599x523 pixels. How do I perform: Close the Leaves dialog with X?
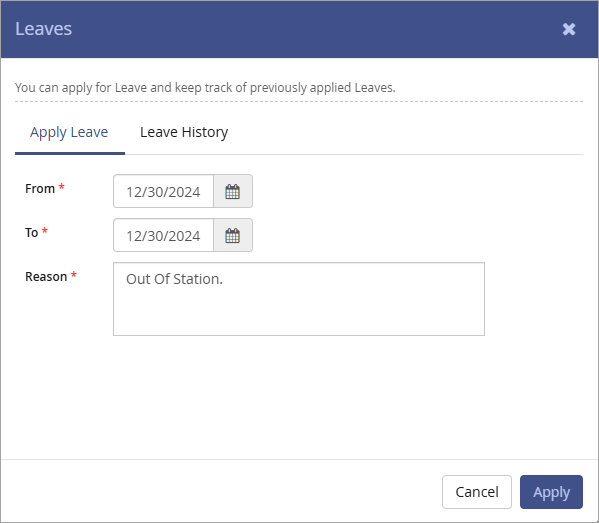tap(569, 29)
